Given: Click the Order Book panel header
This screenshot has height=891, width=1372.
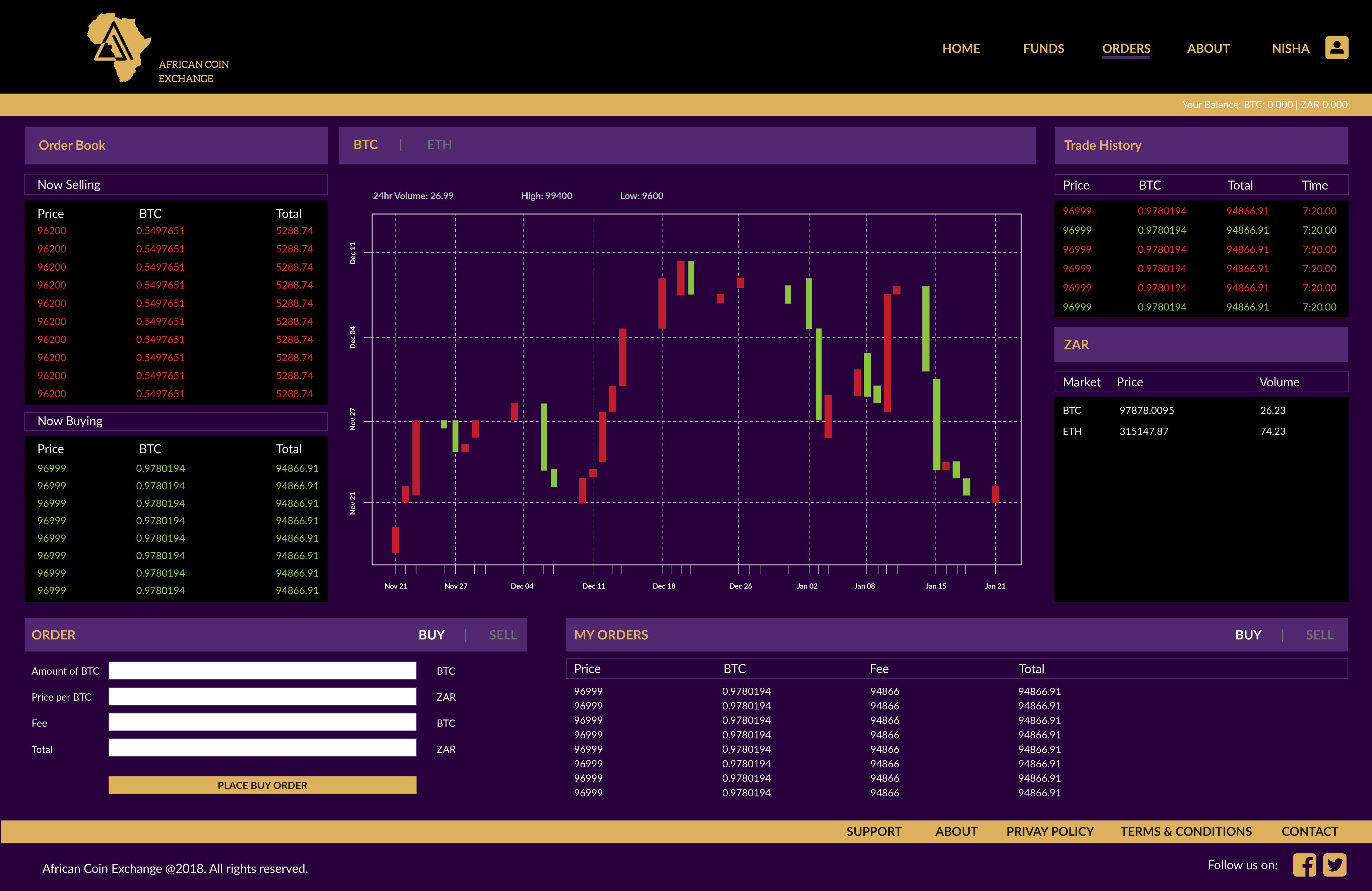Looking at the screenshot, I should [x=176, y=145].
